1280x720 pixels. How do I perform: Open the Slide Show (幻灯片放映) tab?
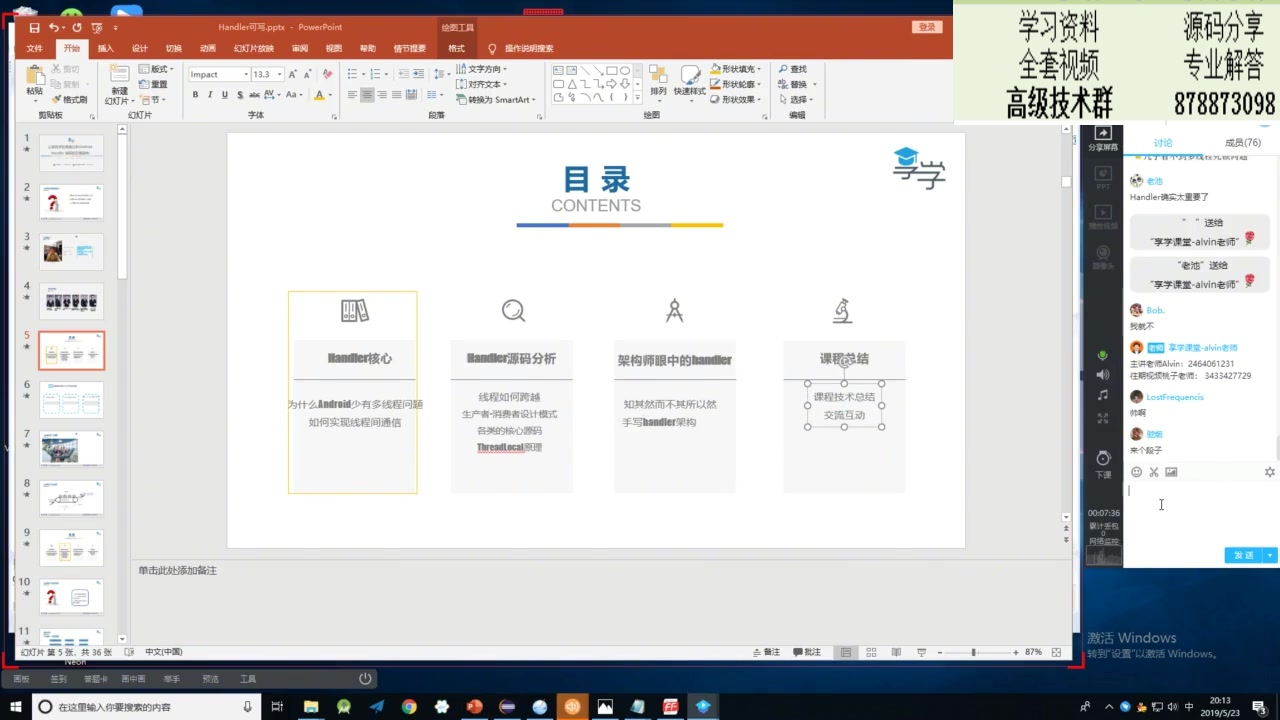pyautogui.click(x=254, y=48)
